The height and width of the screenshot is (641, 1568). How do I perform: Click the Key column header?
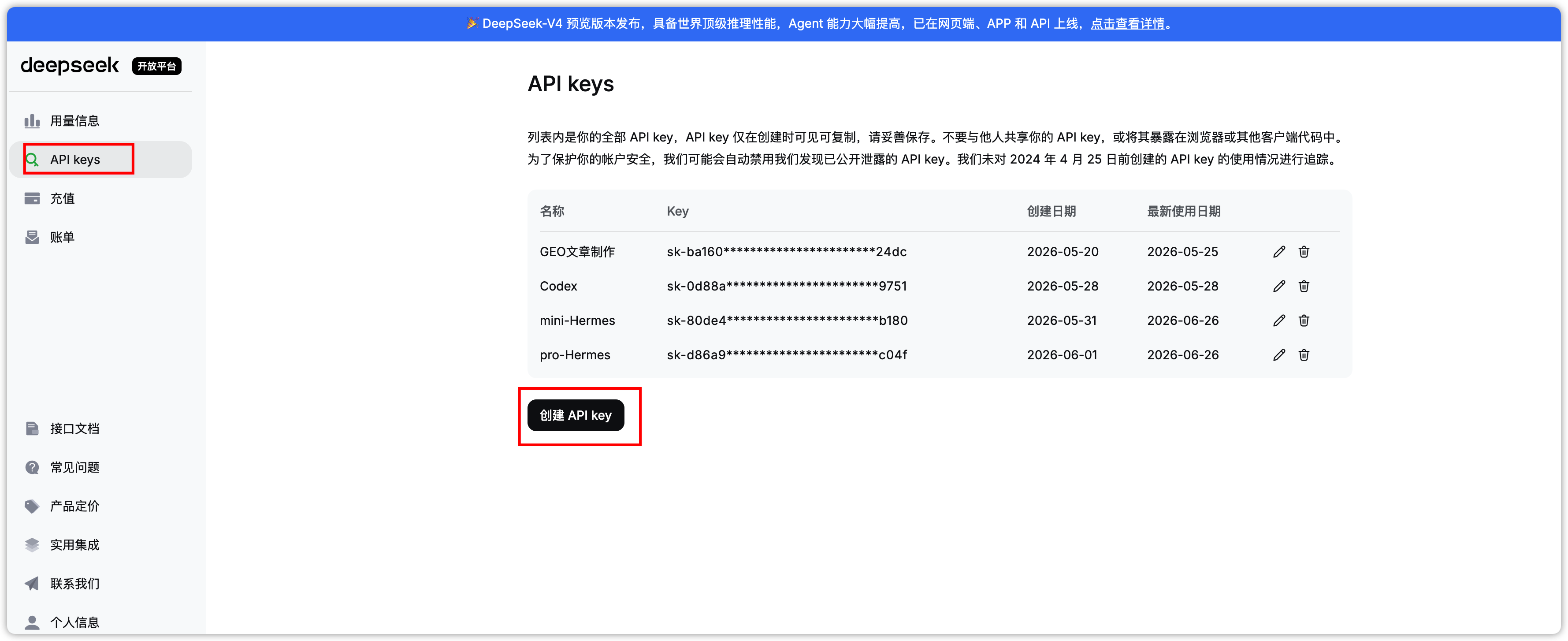point(677,211)
